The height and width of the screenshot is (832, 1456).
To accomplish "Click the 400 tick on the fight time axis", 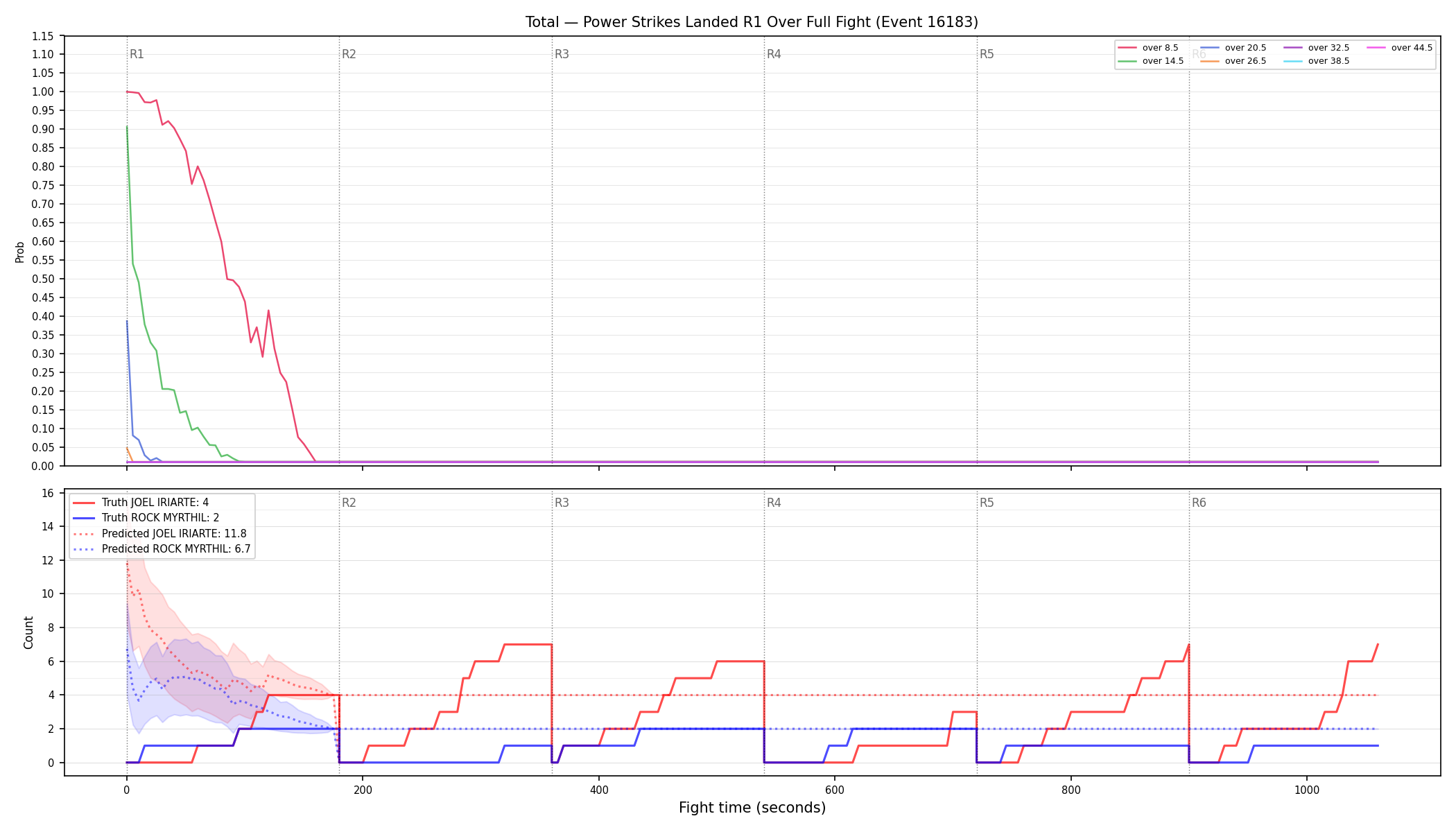I will point(599,790).
